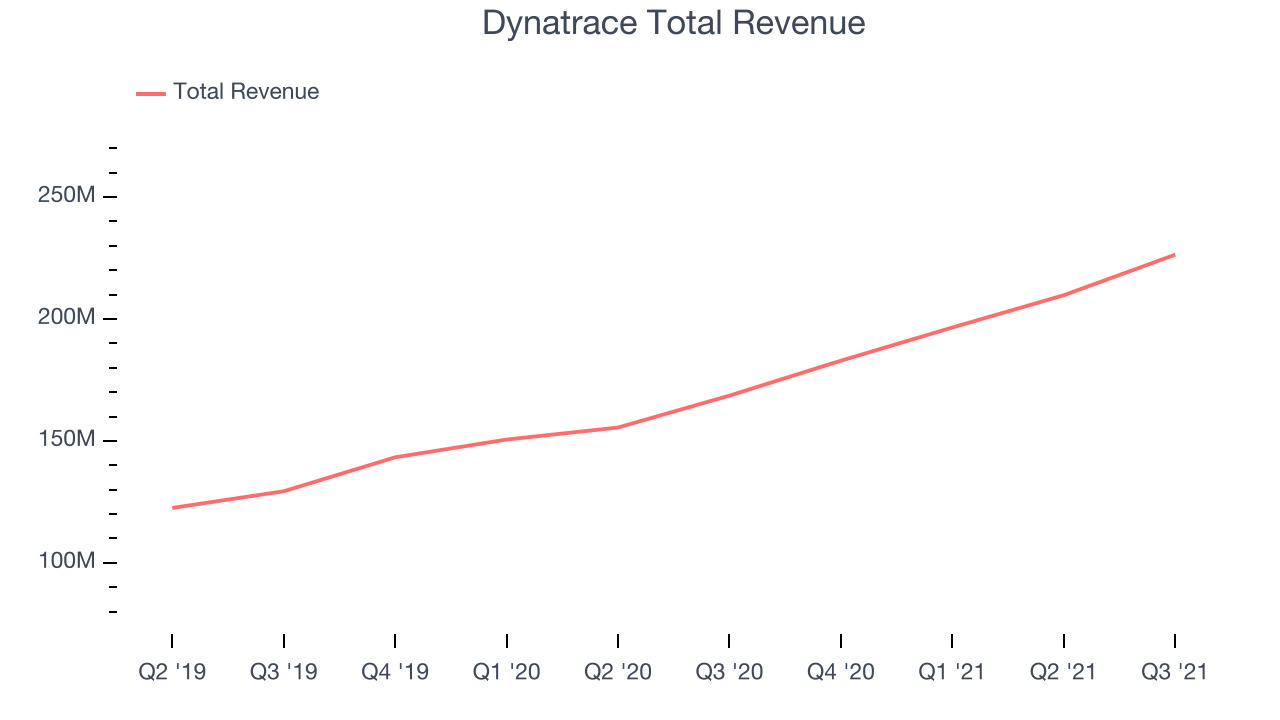This screenshot has width=1280, height=720.
Task: Click the revenue line point above Q4 '19
Action: pyautogui.click(x=395, y=457)
